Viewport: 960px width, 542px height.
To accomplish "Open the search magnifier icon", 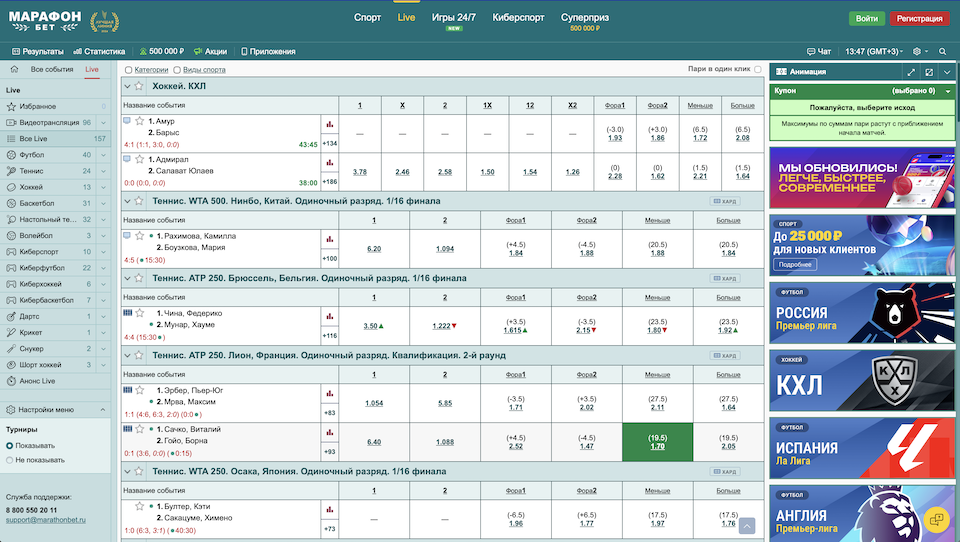I will tap(942, 51).
